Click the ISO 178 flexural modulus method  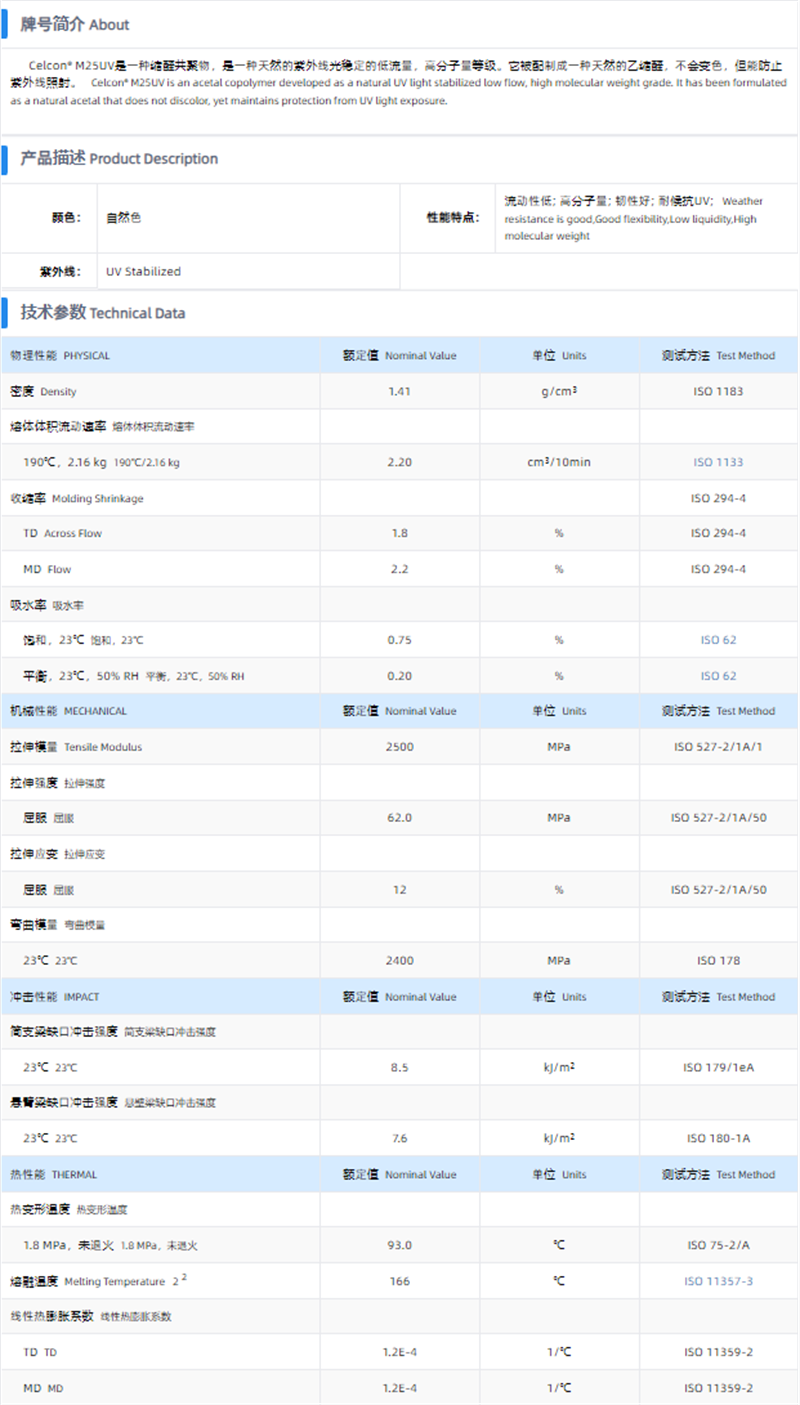tap(718, 960)
